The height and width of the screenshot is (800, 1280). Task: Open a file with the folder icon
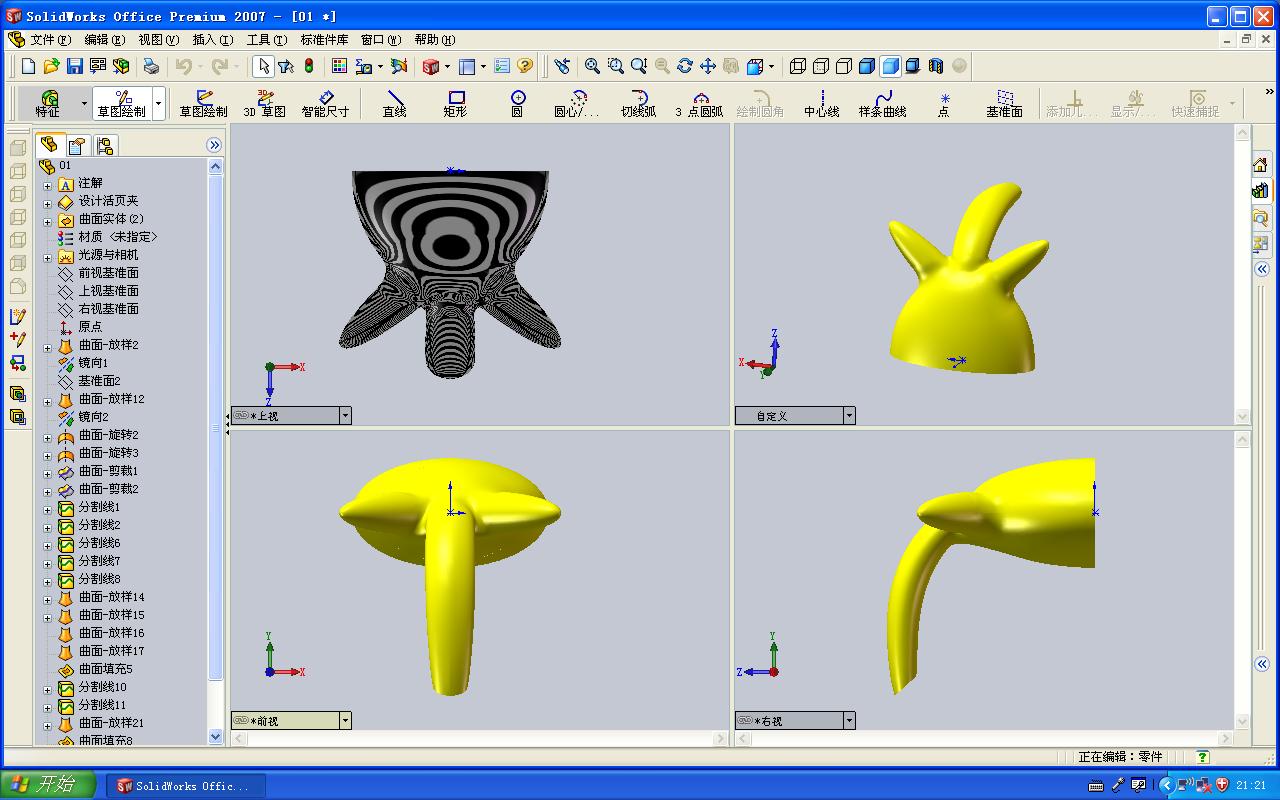pyautogui.click(x=51, y=66)
